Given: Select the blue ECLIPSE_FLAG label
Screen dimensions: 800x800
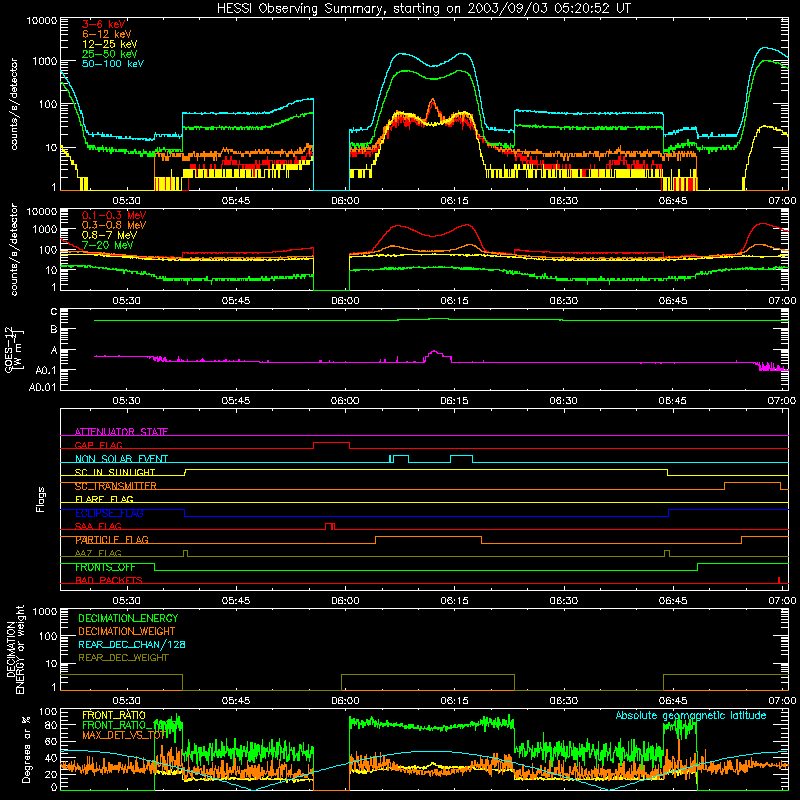Looking at the screenshot, I should pyautogui.click(x=109, y=513).
